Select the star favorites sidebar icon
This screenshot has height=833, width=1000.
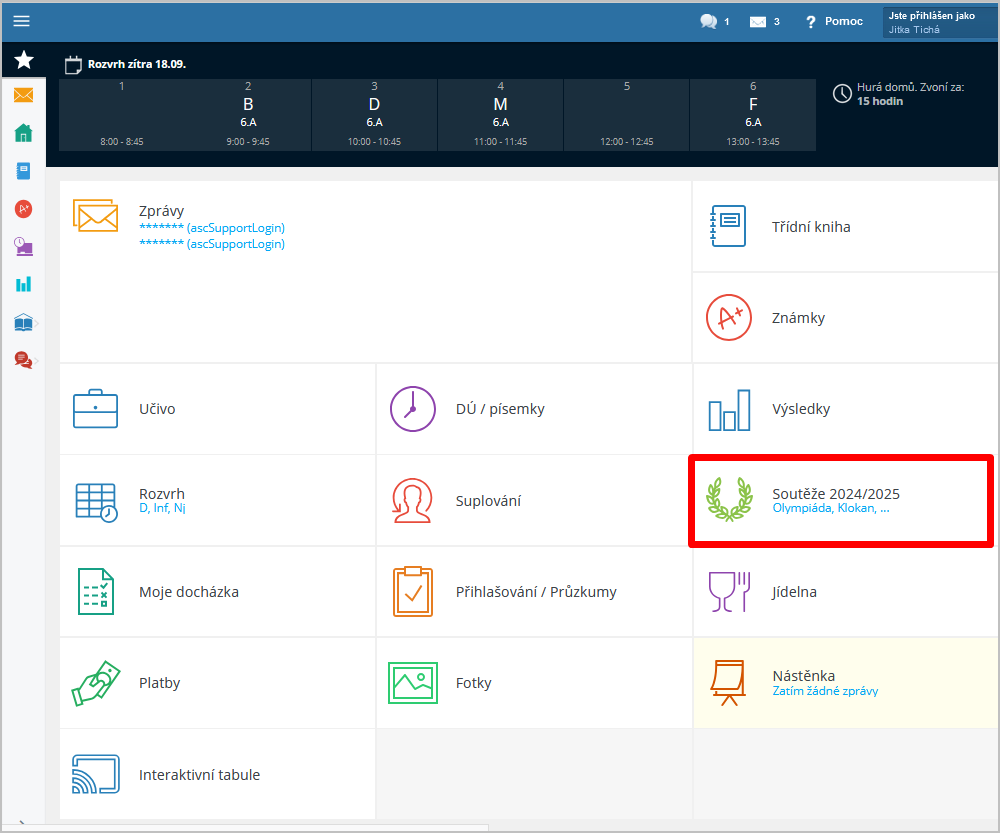point(24,60)
